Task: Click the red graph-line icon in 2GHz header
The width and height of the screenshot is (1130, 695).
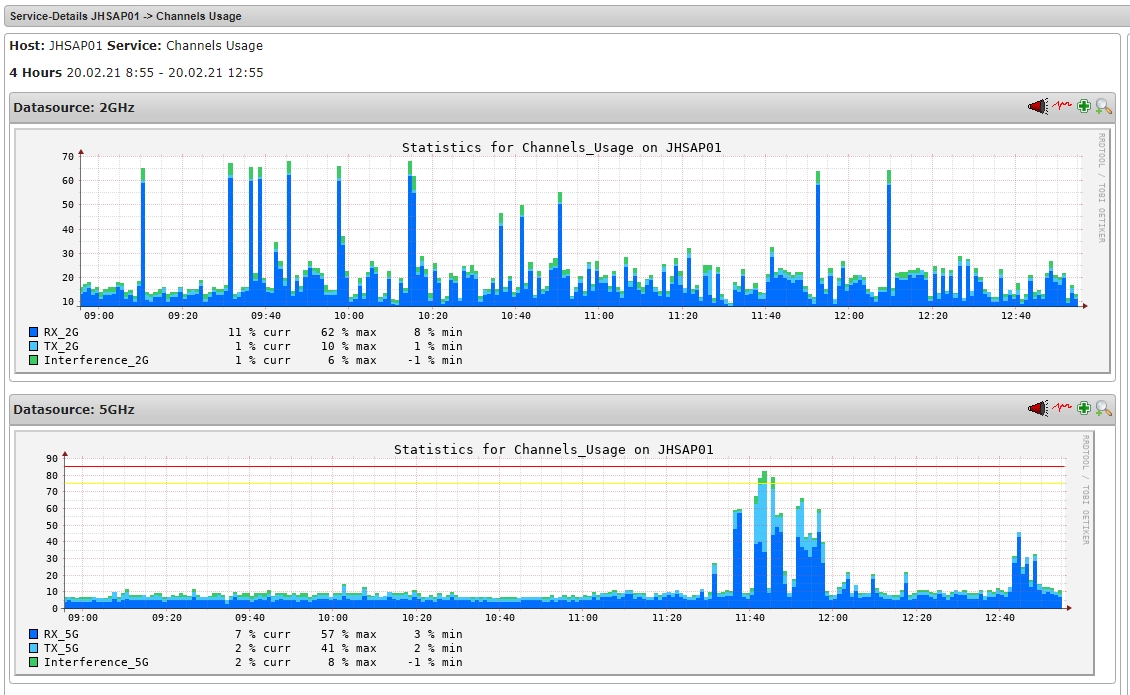Action: 1061,107
